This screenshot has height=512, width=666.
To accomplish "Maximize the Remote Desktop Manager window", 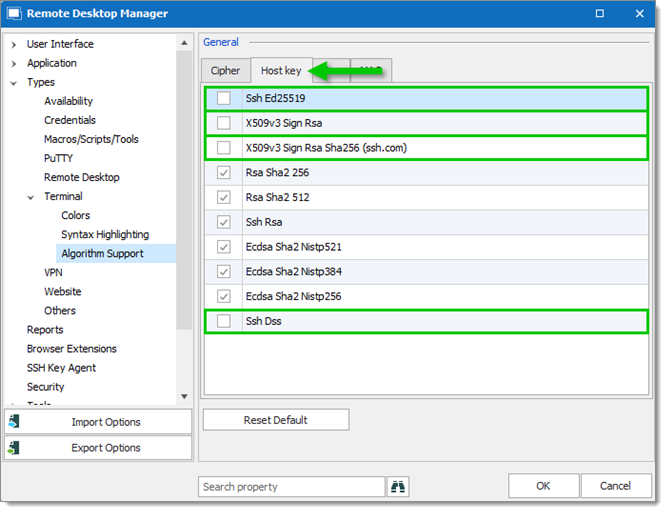I will coord(600,14).
